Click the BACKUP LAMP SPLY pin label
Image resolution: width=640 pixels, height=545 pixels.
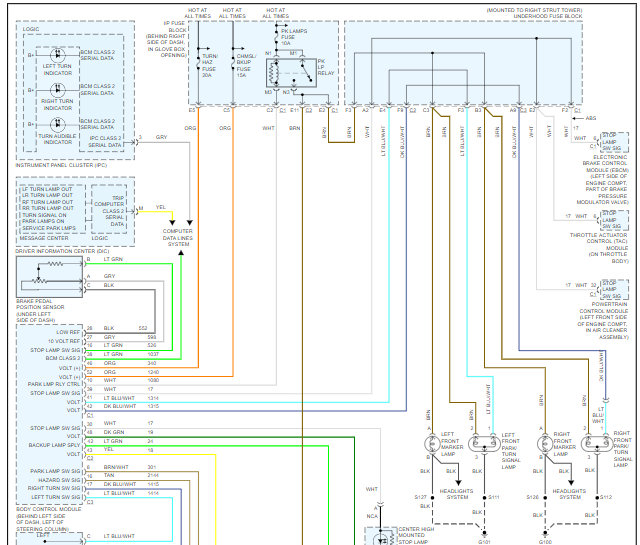click(x=54, y=445)
